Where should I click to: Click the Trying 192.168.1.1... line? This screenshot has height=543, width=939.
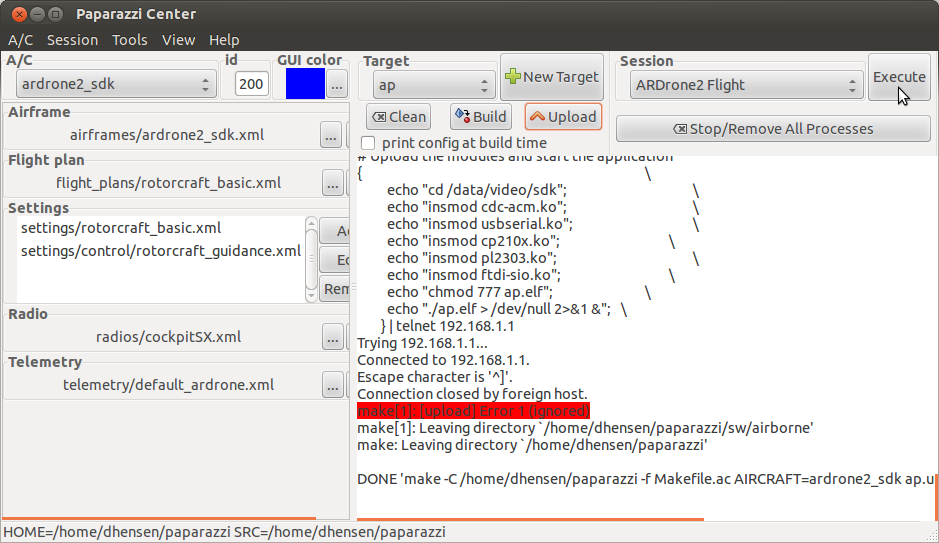point(422,343)
